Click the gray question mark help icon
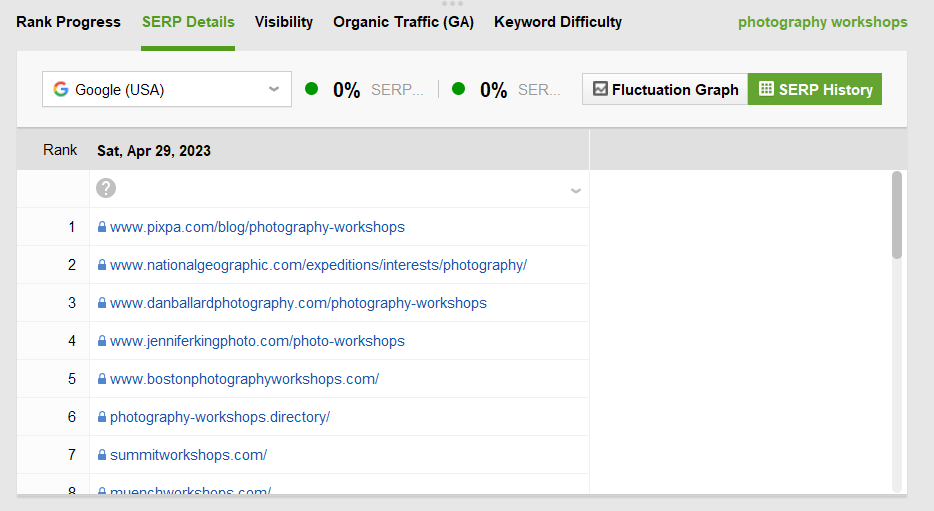 tap(106, 188)
